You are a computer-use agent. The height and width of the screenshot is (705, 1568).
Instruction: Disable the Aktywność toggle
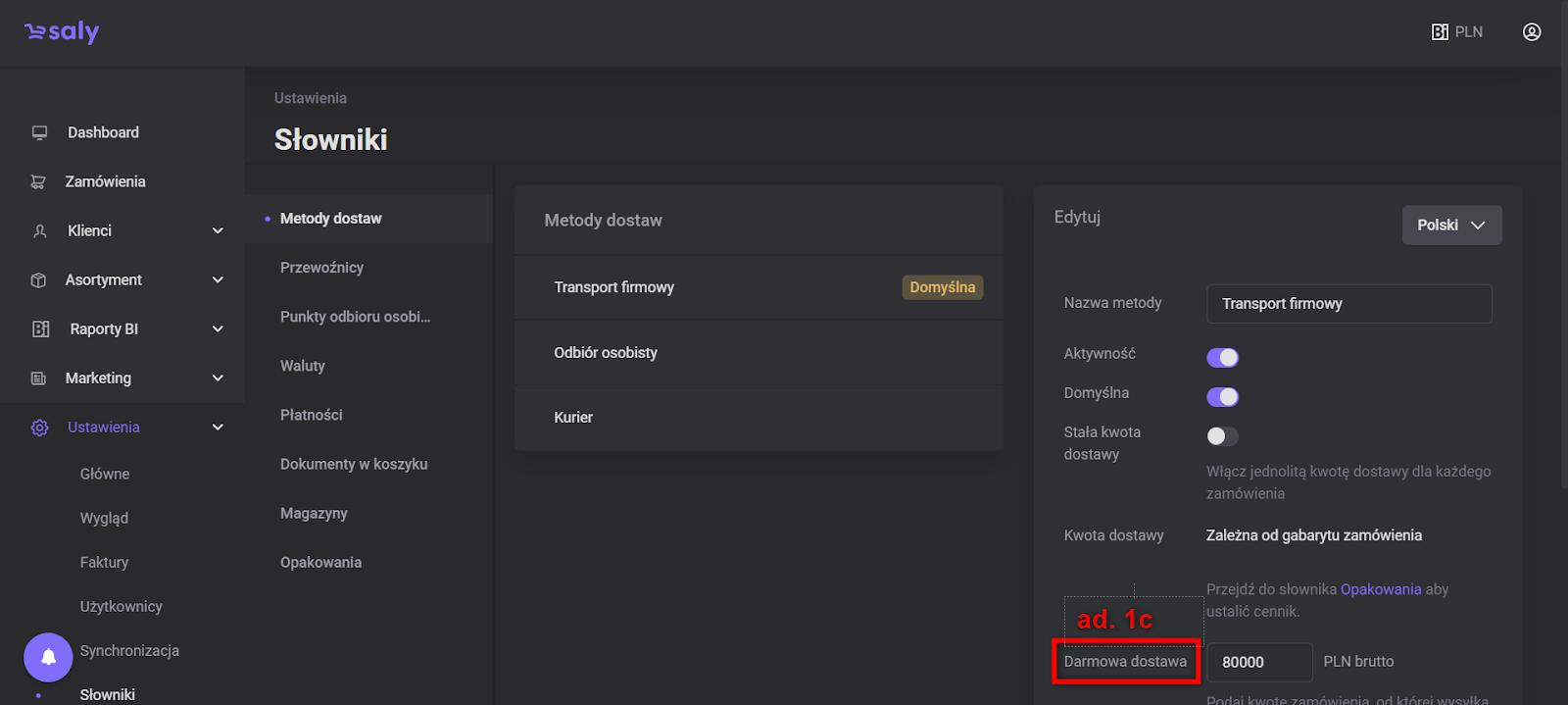pos(1222,358)
